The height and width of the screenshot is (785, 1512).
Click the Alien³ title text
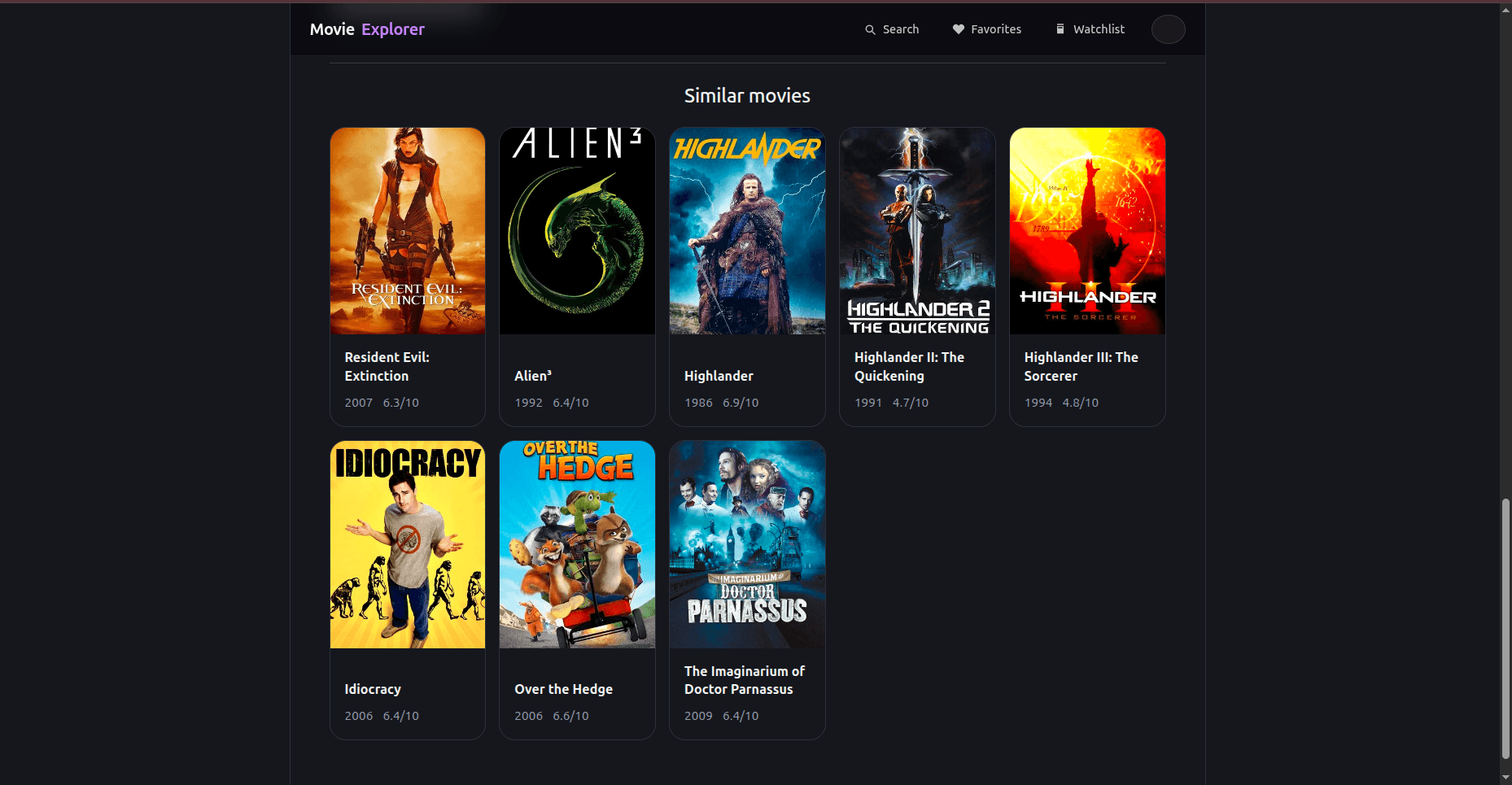tap(533, 376)
